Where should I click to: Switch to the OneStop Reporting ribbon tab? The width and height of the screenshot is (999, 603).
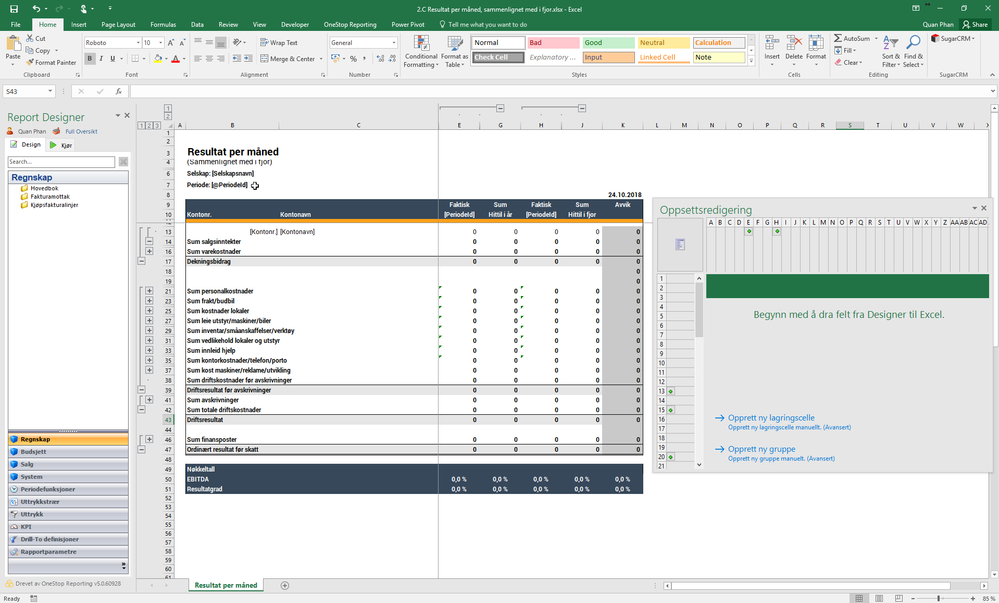[350, 24]
